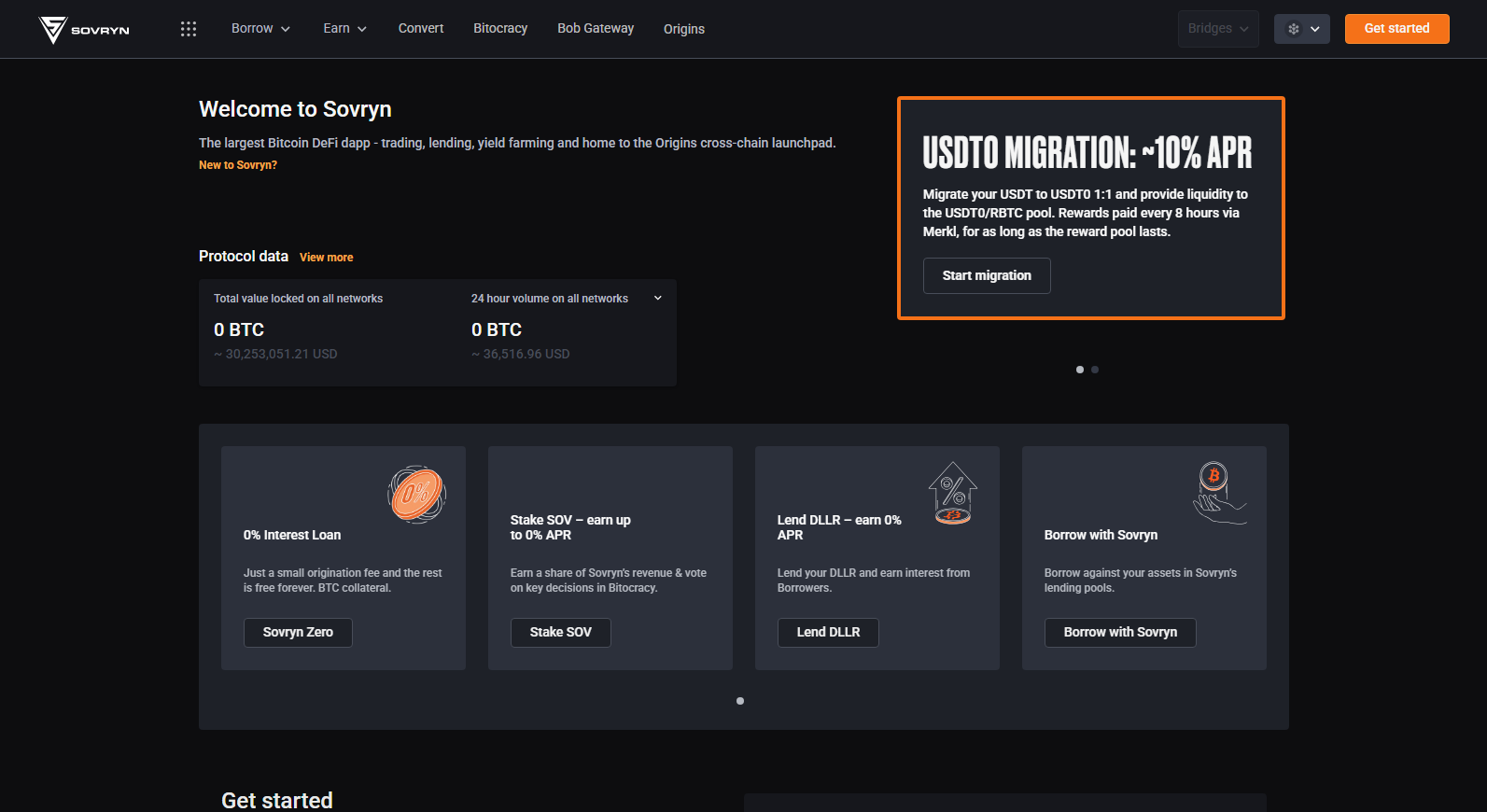1487x812 pixels.
Task: Open the Bitocracy page
Action: [x=500, y=29]
